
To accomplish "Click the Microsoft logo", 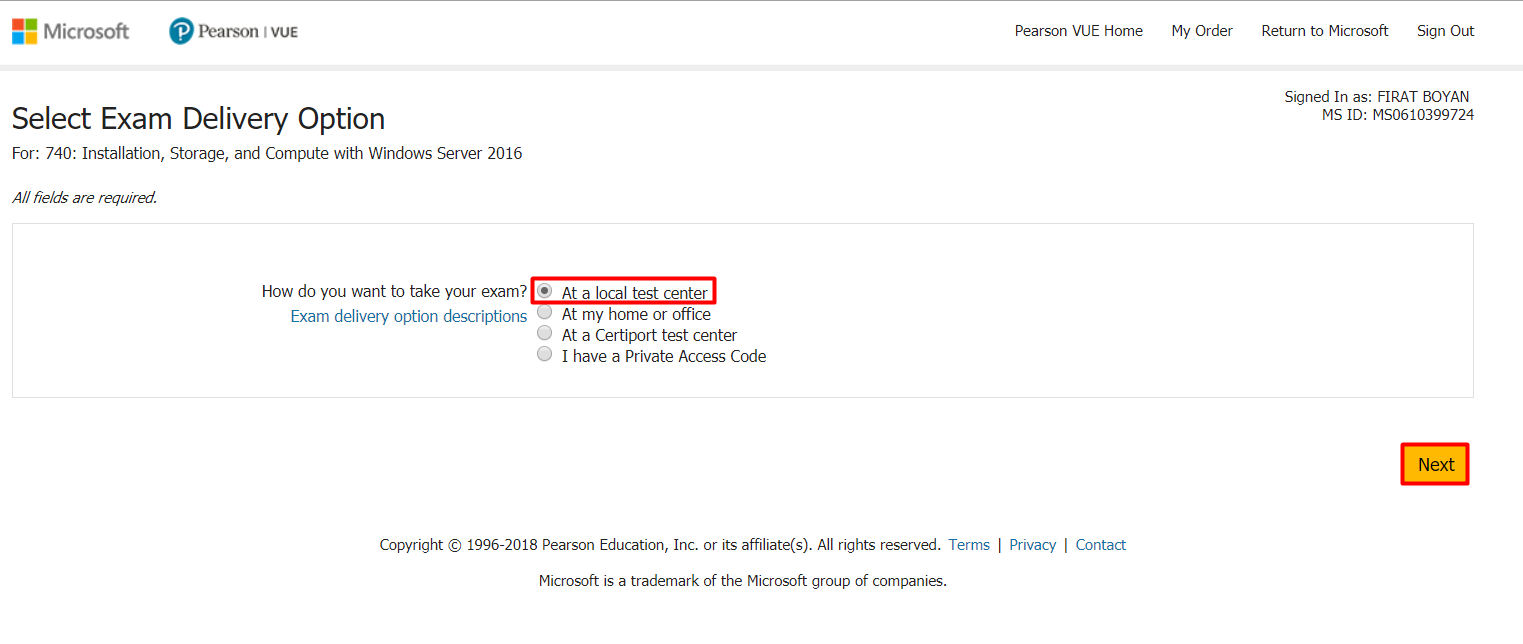I will pyautogui.click(x=70, y=31).
